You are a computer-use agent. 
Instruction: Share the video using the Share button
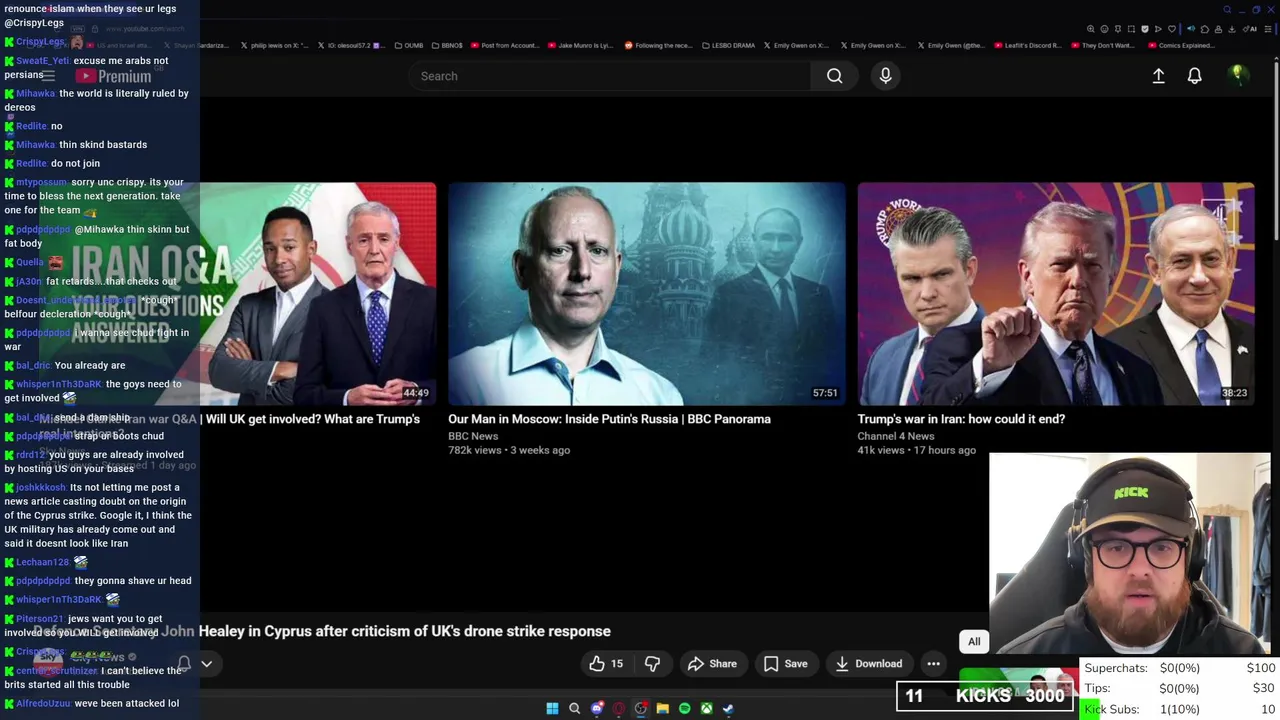click(712, 664)
